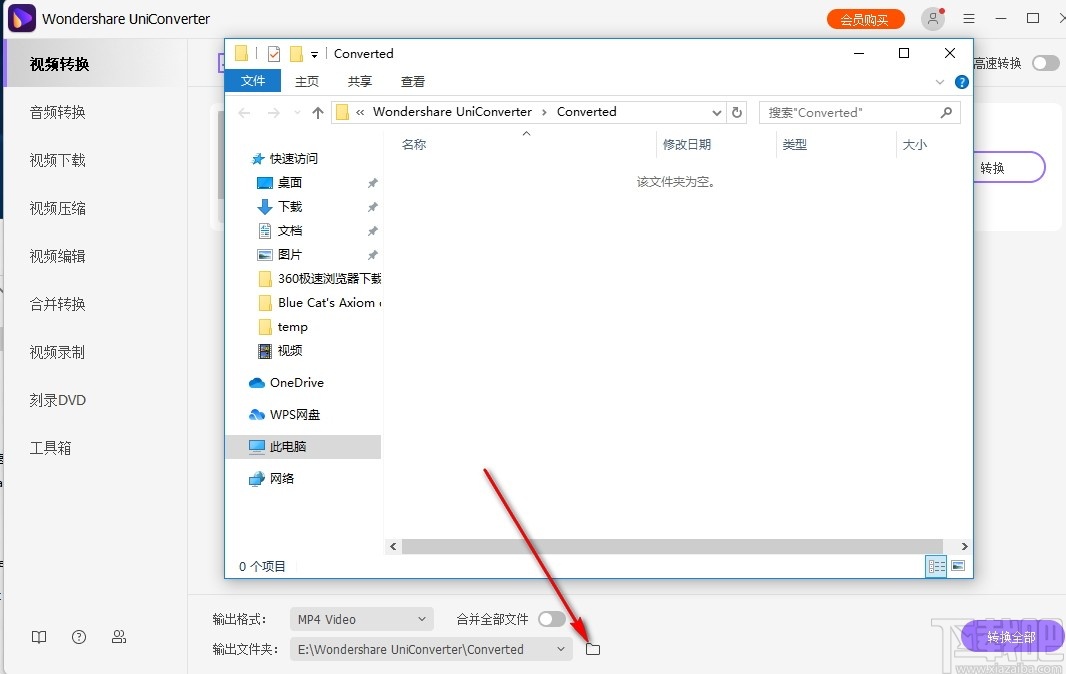The image size is (1066, 674).
Task: Click the user account avatar with red dot
Action: [x=931, y=18]
